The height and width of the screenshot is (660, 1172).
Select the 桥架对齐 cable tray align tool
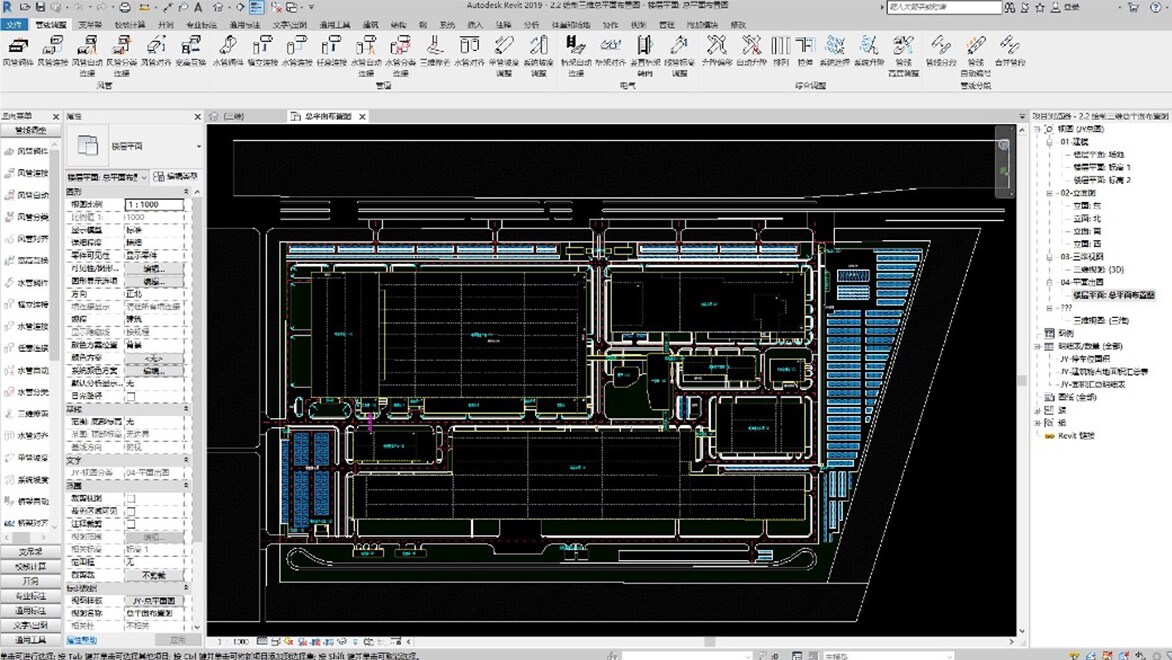610,51
